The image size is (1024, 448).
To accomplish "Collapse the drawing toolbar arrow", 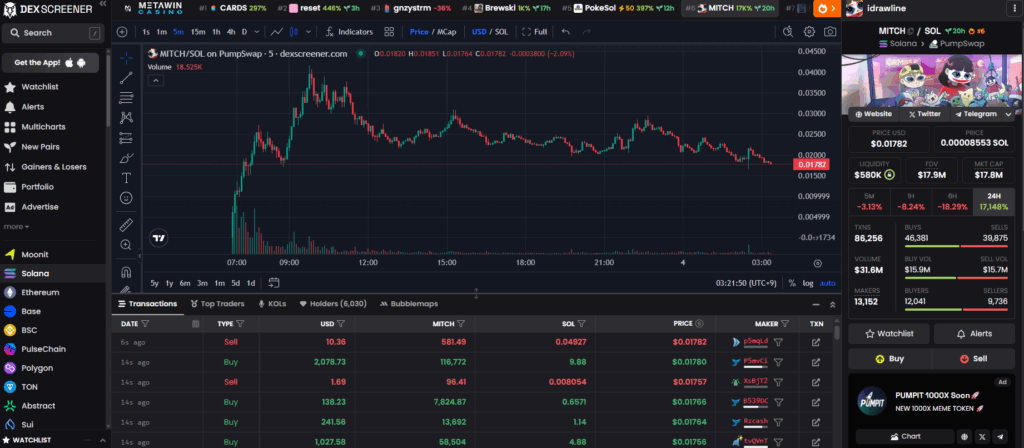I will tap(139, 256).
